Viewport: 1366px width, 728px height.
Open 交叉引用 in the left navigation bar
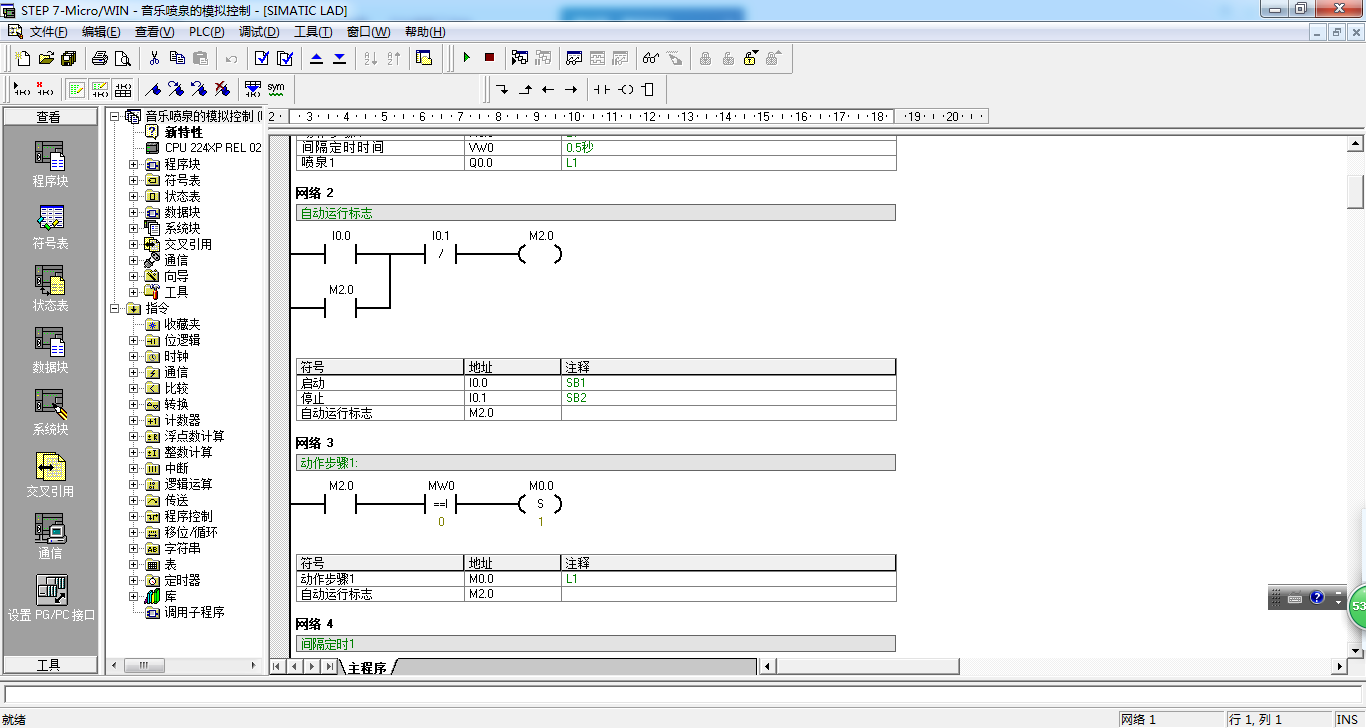click(50, 475)
